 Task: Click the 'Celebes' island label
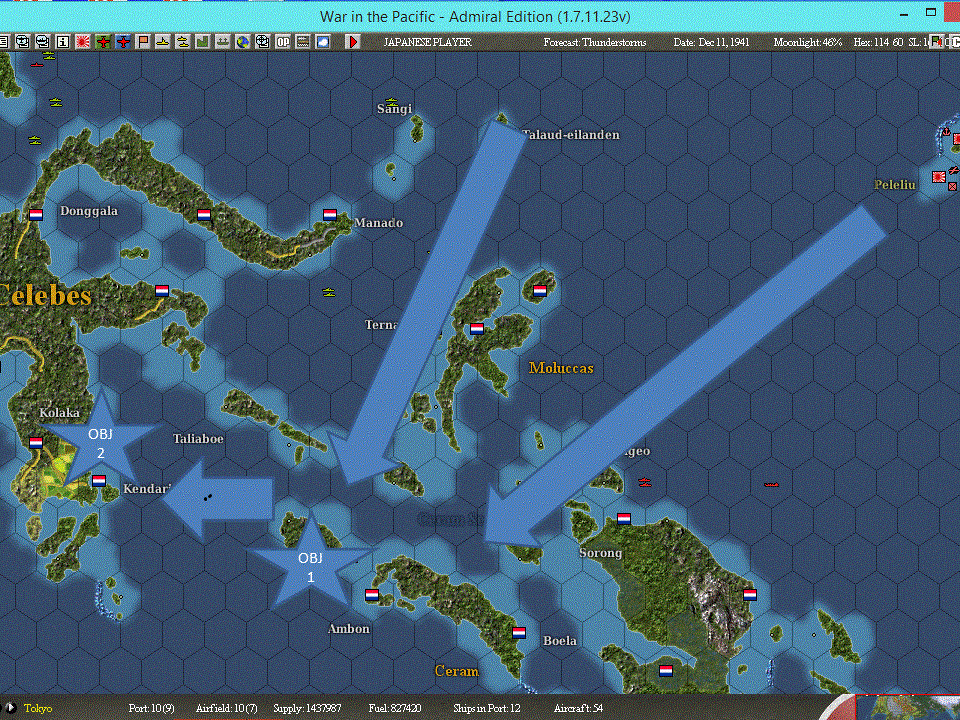pos(46,296)
